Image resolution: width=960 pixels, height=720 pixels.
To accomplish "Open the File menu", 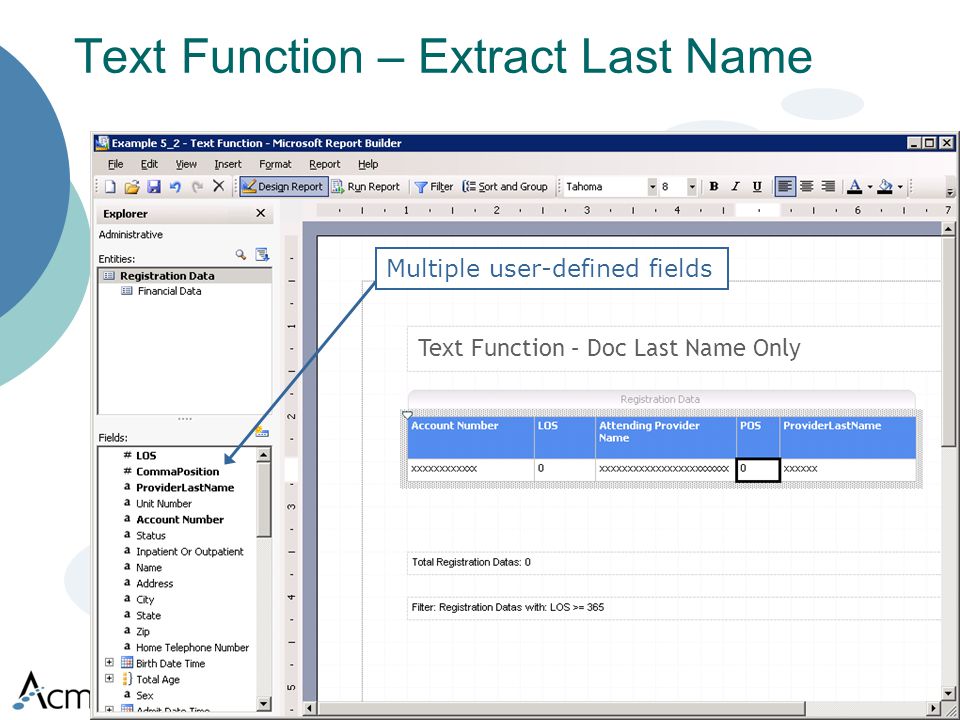I will (115, 164).
